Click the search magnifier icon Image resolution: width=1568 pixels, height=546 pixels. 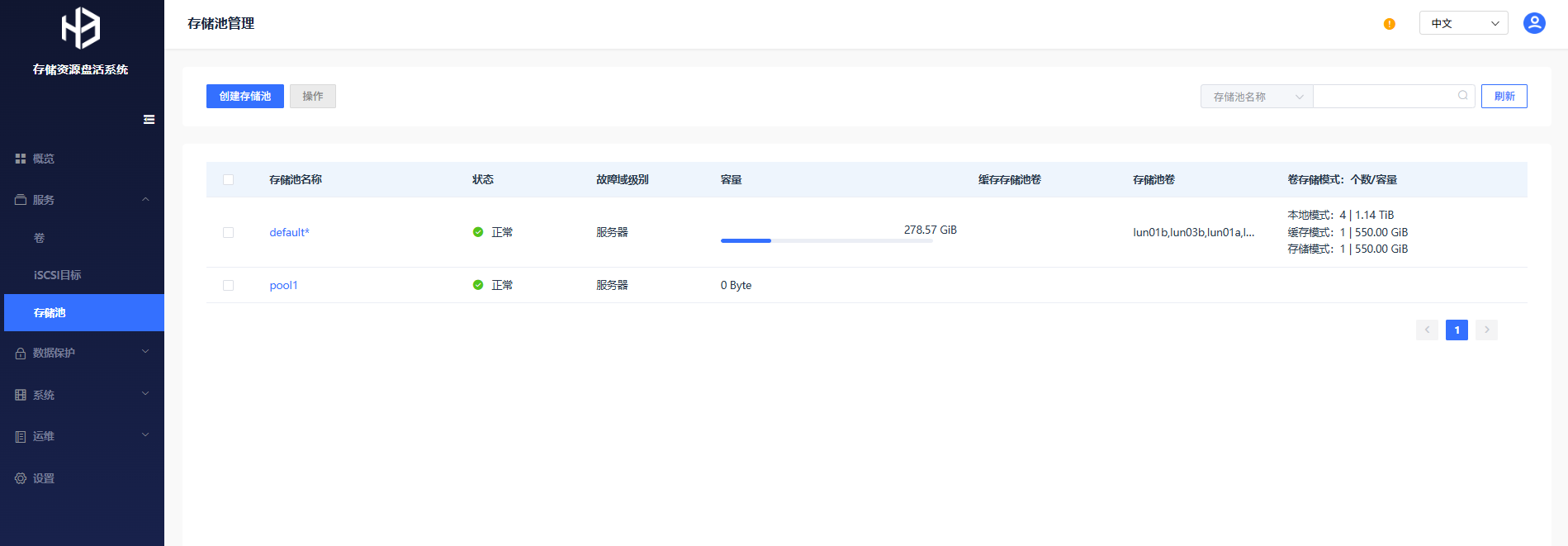1462,96
